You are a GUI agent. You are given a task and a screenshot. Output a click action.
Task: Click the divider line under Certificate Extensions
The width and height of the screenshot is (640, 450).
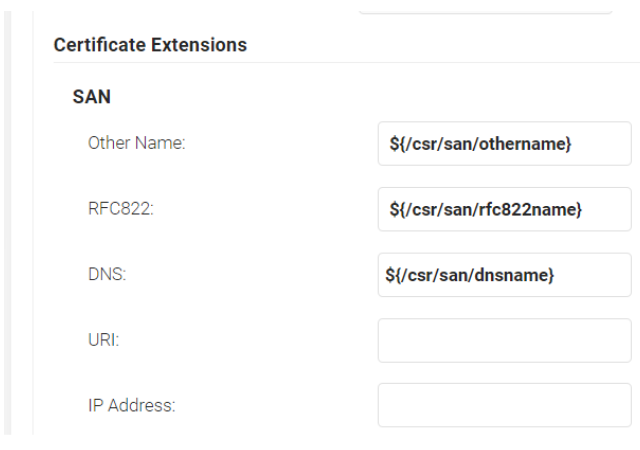click(x=347, y=62)
